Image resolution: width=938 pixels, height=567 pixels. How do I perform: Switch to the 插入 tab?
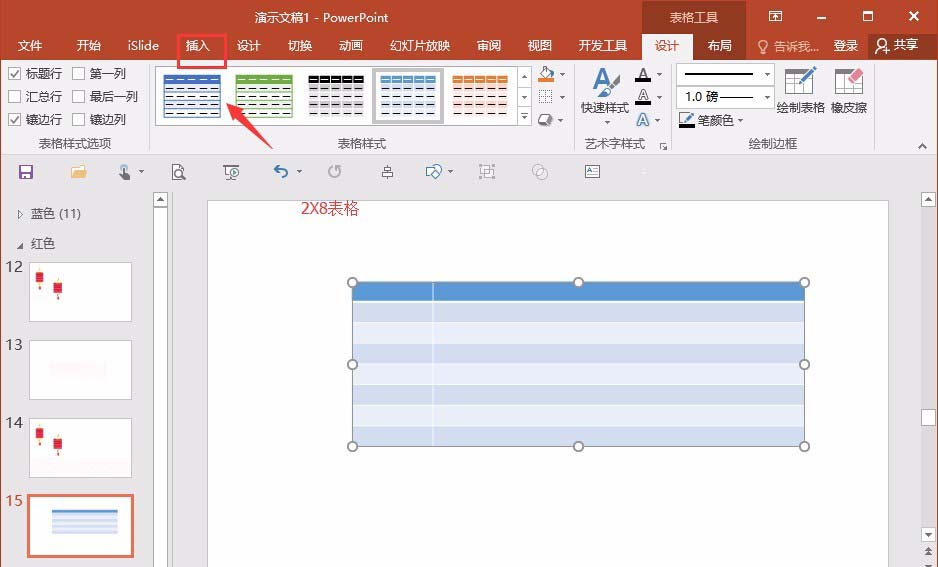pyautogui.click(x=198, y=46)
